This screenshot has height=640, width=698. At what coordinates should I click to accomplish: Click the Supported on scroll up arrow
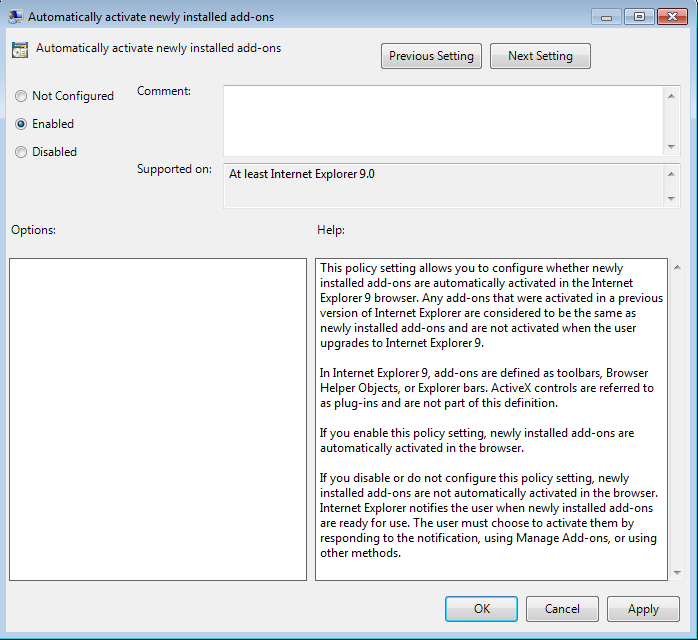tap(671, 174)
